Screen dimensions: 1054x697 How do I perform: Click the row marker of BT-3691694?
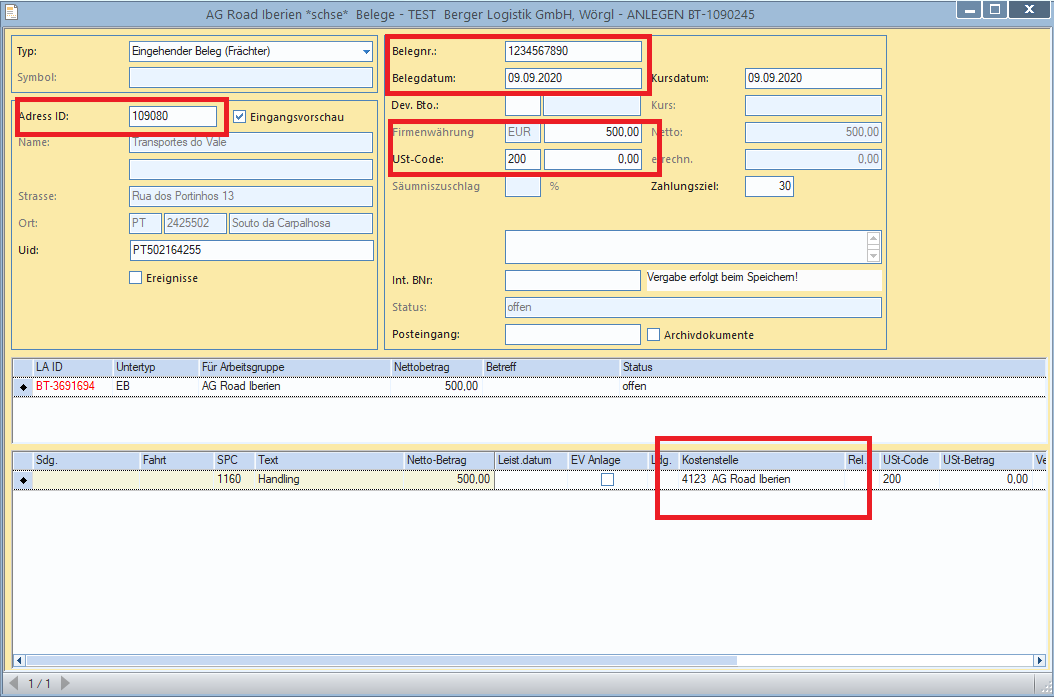point(24,386)
